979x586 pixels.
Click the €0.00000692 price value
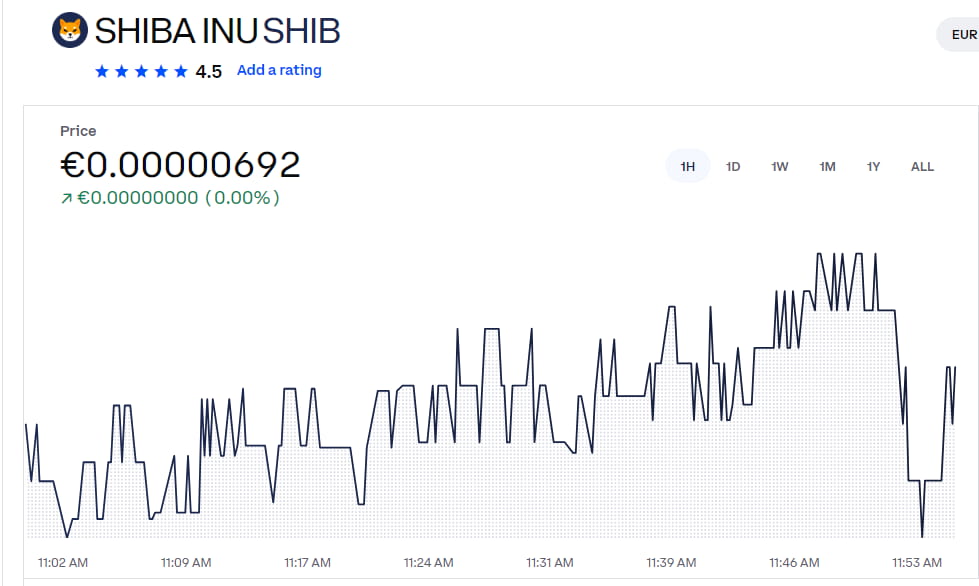pos(180,164)
